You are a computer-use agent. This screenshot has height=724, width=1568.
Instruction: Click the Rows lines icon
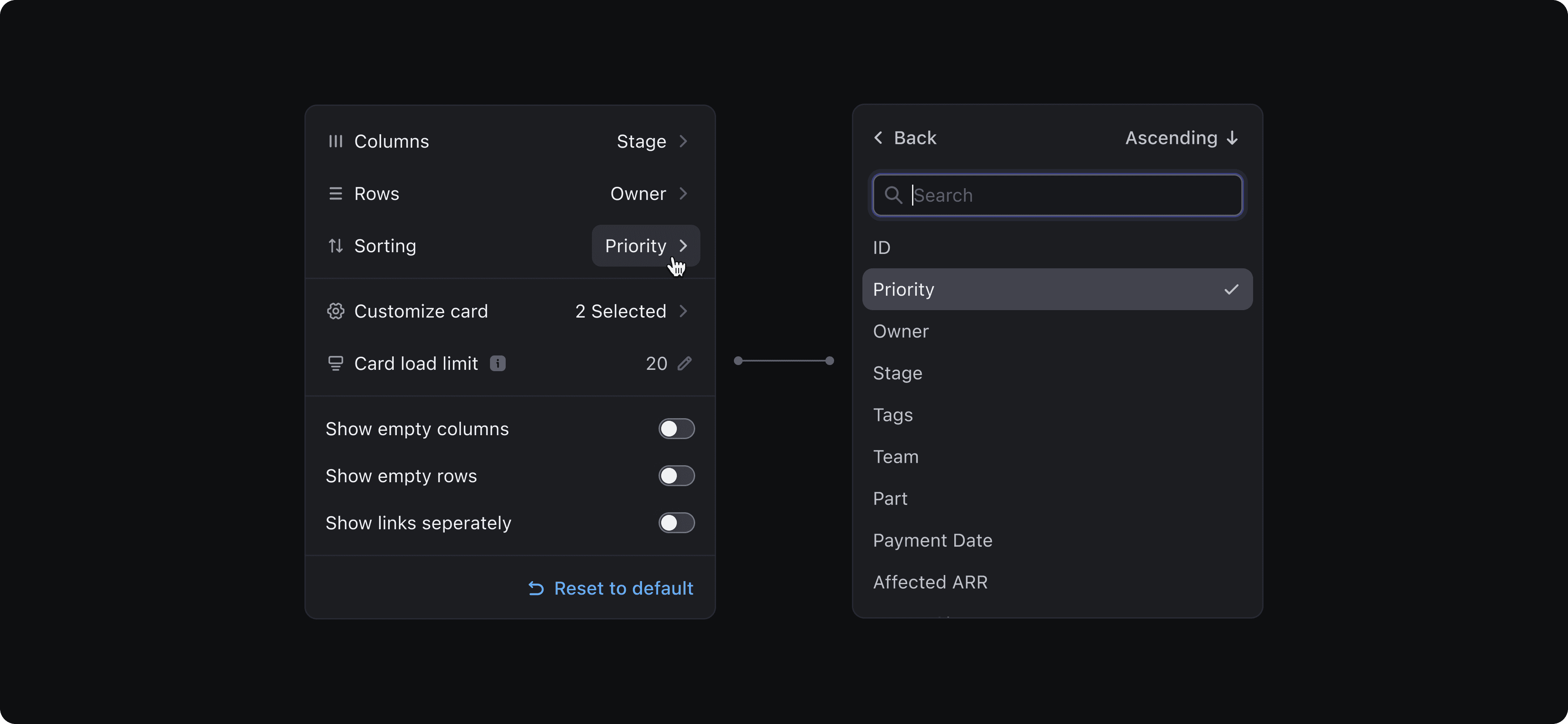pos(335,194)
